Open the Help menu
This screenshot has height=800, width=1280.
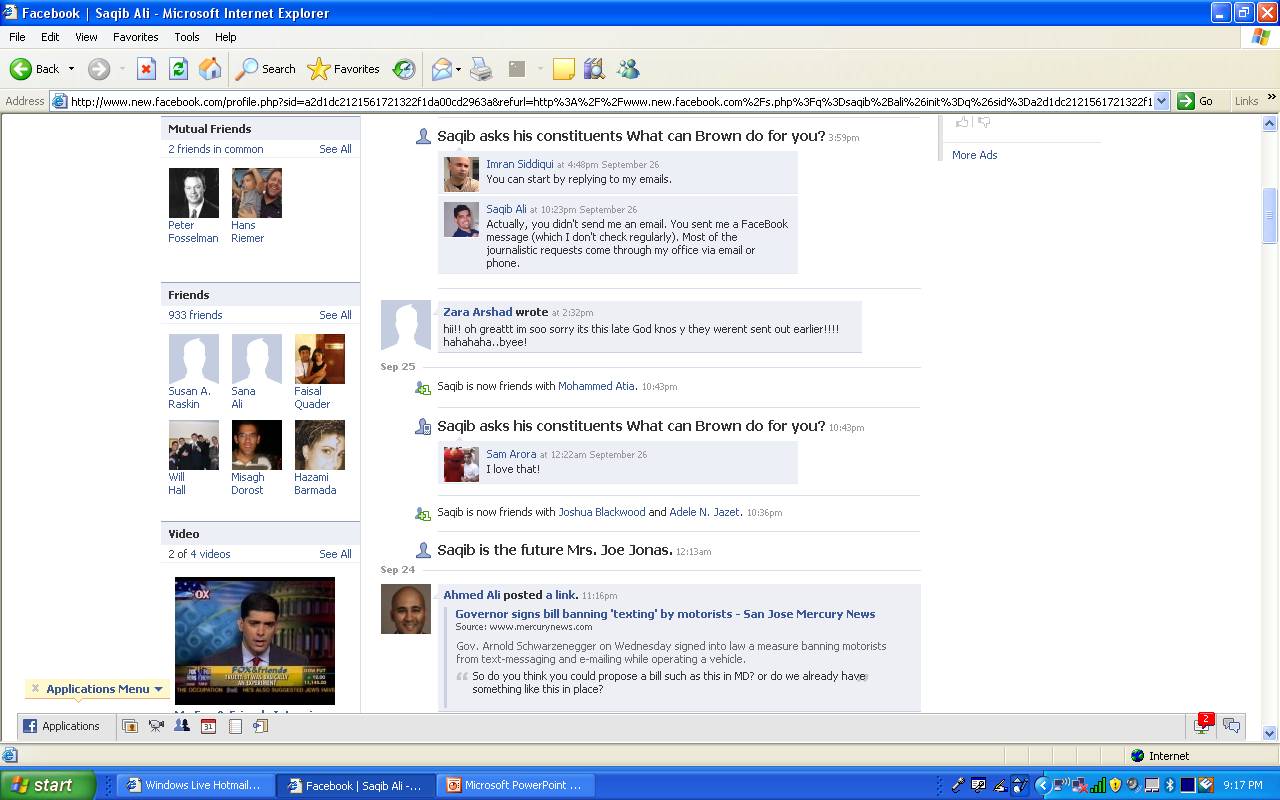pos(226,37)
